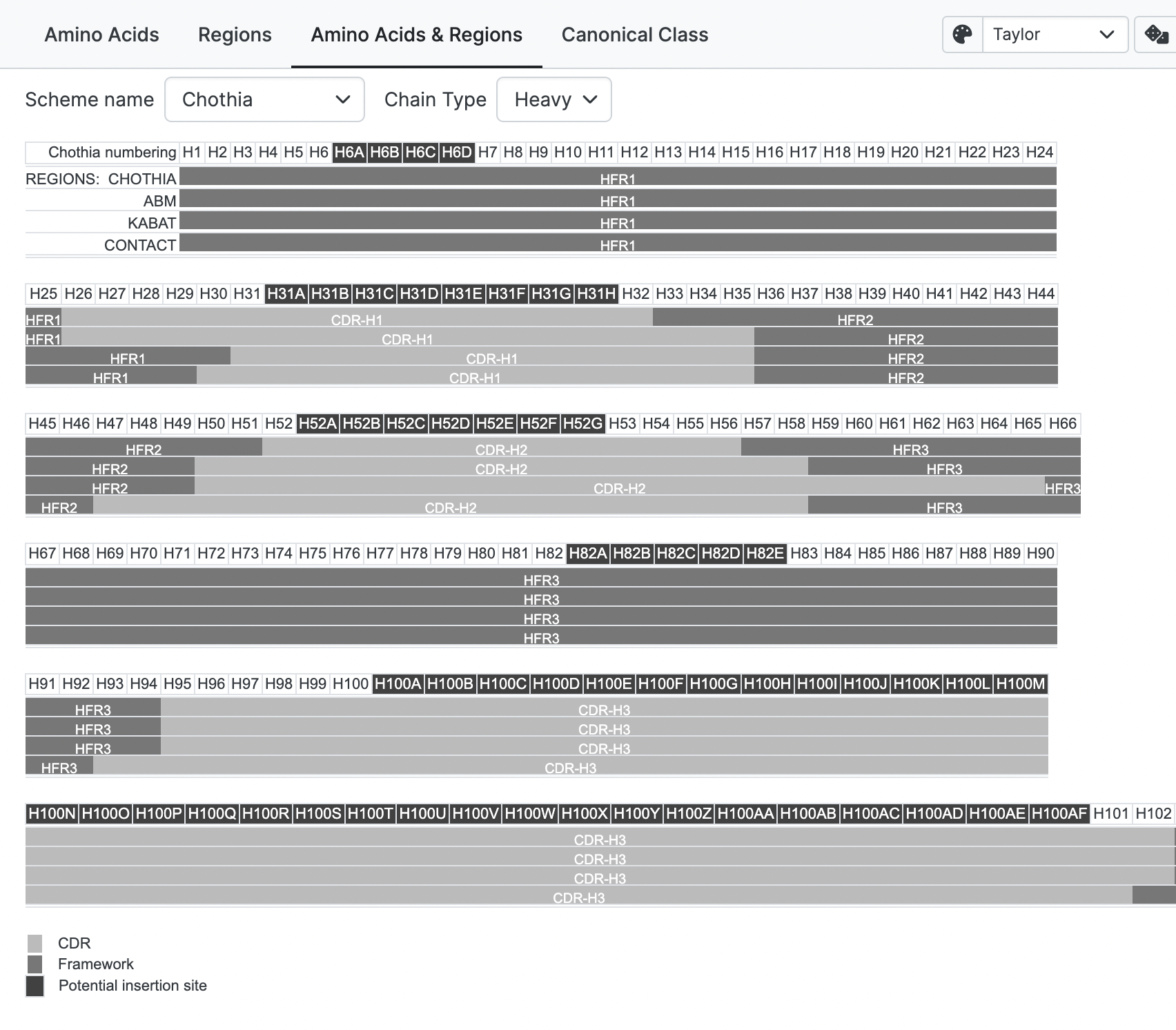The width and height of the screenshot is (1176, 1030).
Task: Select the Amino Acids & Regions tab
Action: [x=417, y=35]
